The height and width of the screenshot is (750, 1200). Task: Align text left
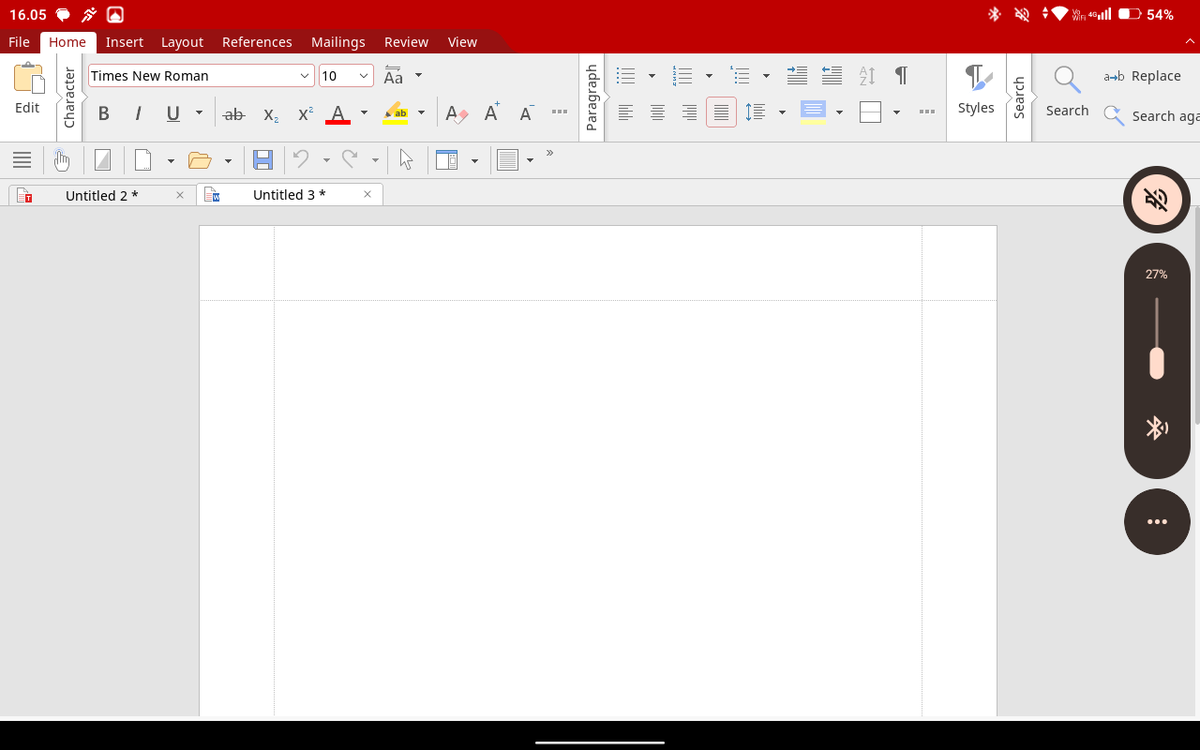coord(626,112)
